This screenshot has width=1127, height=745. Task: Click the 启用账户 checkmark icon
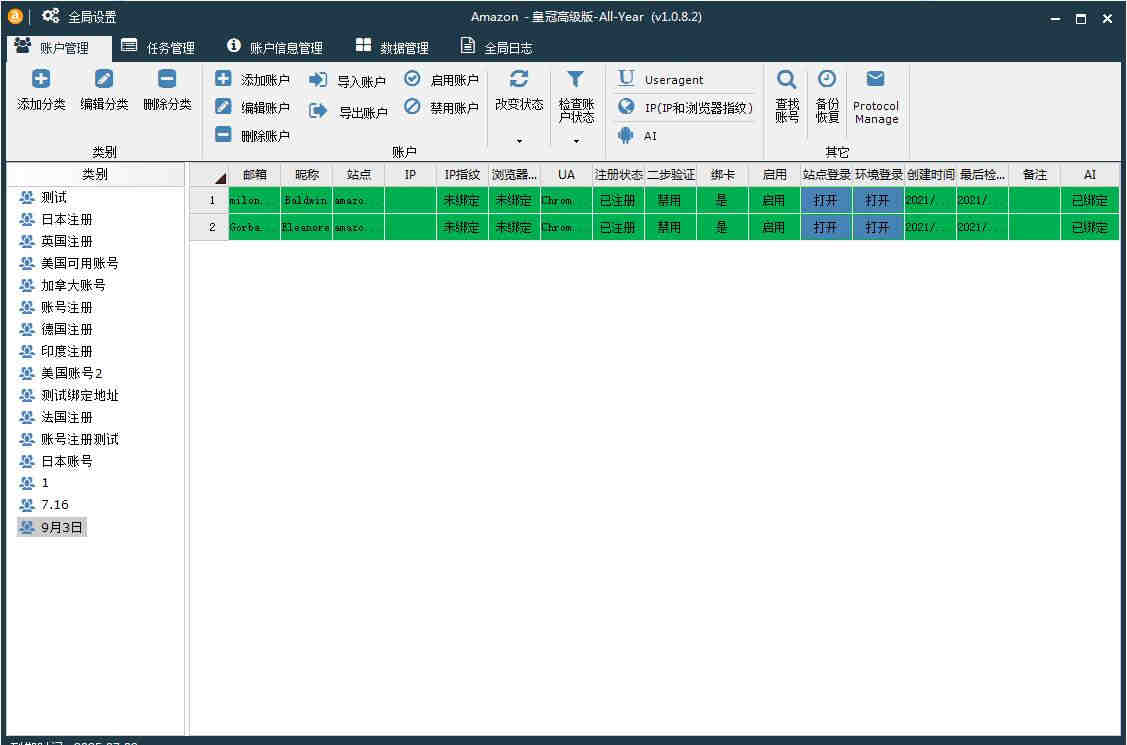412,78
